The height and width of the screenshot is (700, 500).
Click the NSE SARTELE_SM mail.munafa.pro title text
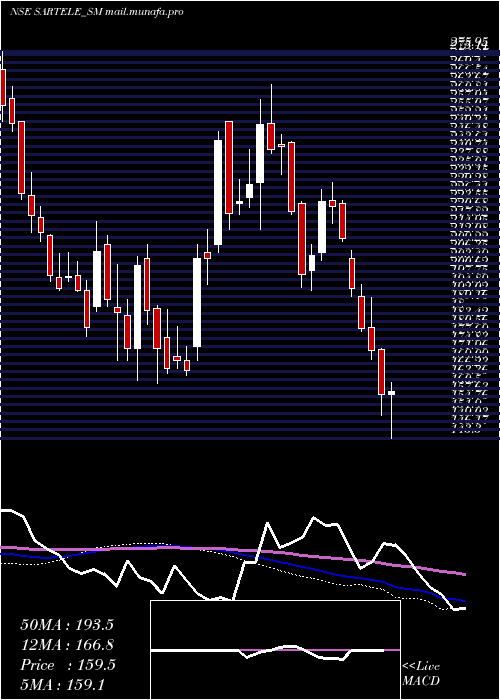coord(96,12)
